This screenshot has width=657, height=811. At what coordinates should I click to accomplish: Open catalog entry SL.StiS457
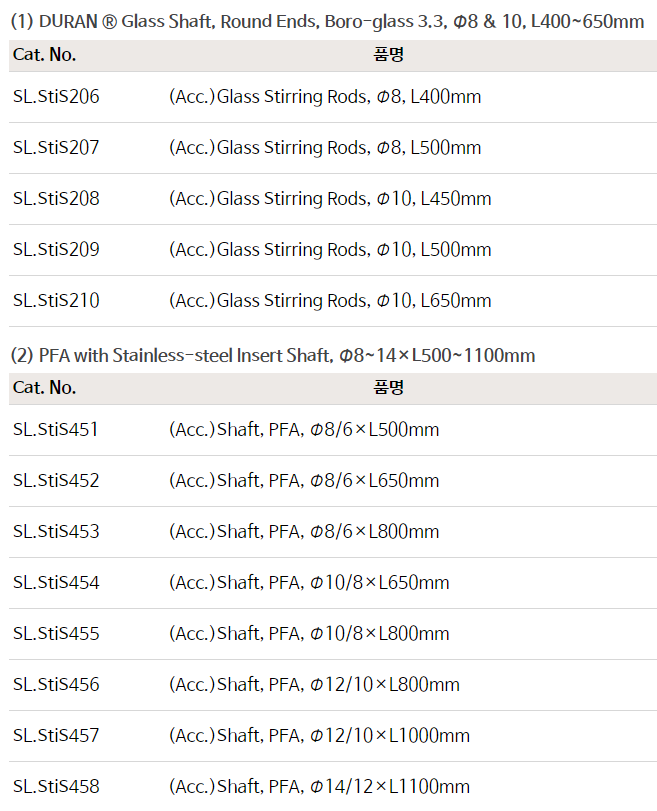pos(56,736)
